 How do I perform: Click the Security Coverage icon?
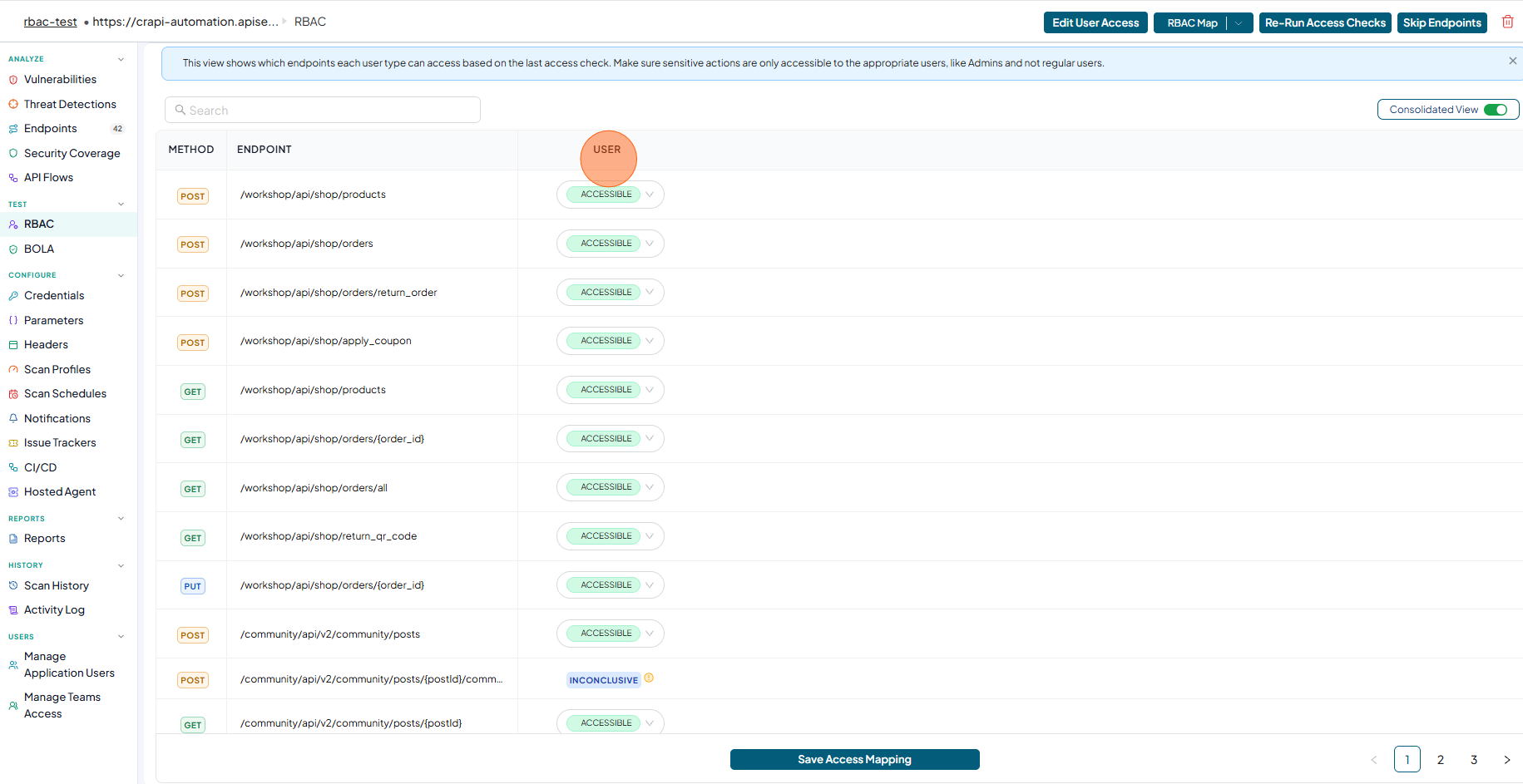point(13,154)
